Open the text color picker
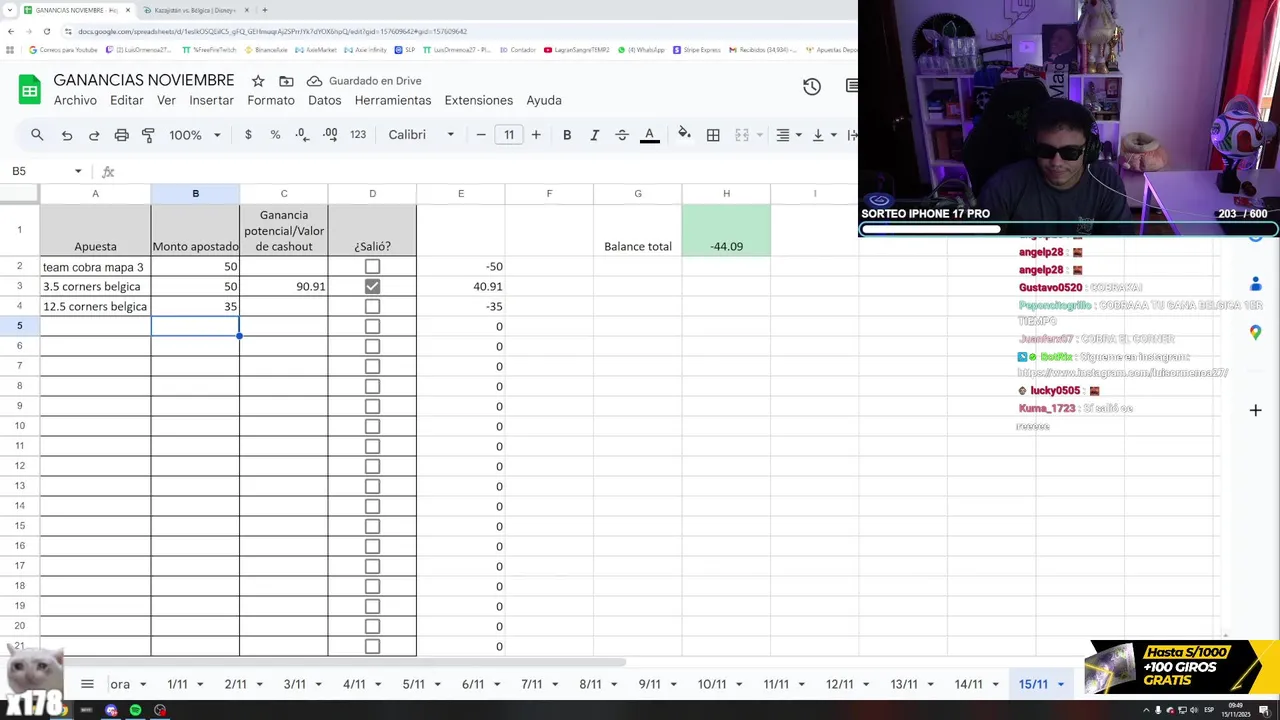The height and width of the screenshot is (720, 1280). pyautogui.click(x=650, y=135)
